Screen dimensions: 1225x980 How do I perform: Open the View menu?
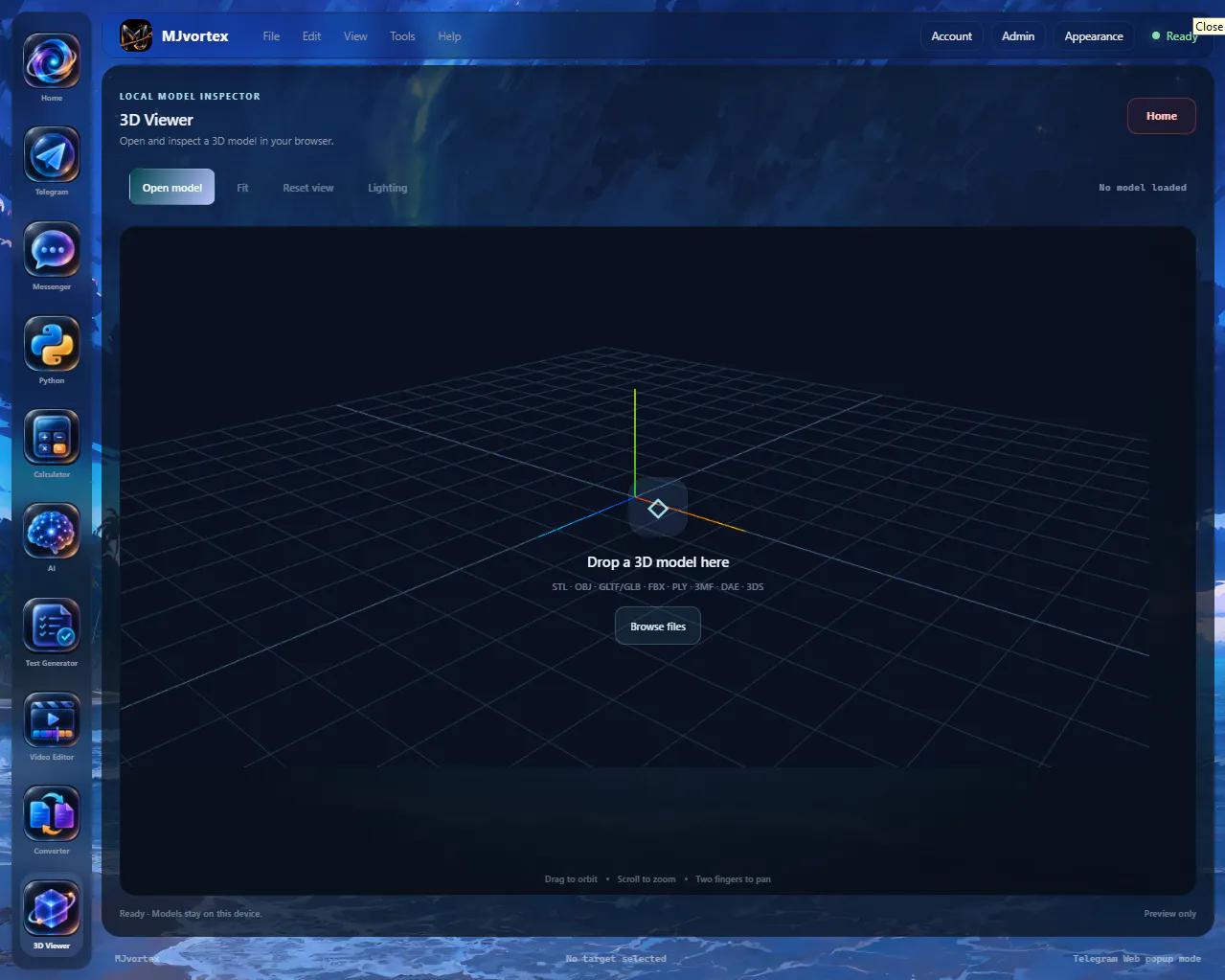355,36
